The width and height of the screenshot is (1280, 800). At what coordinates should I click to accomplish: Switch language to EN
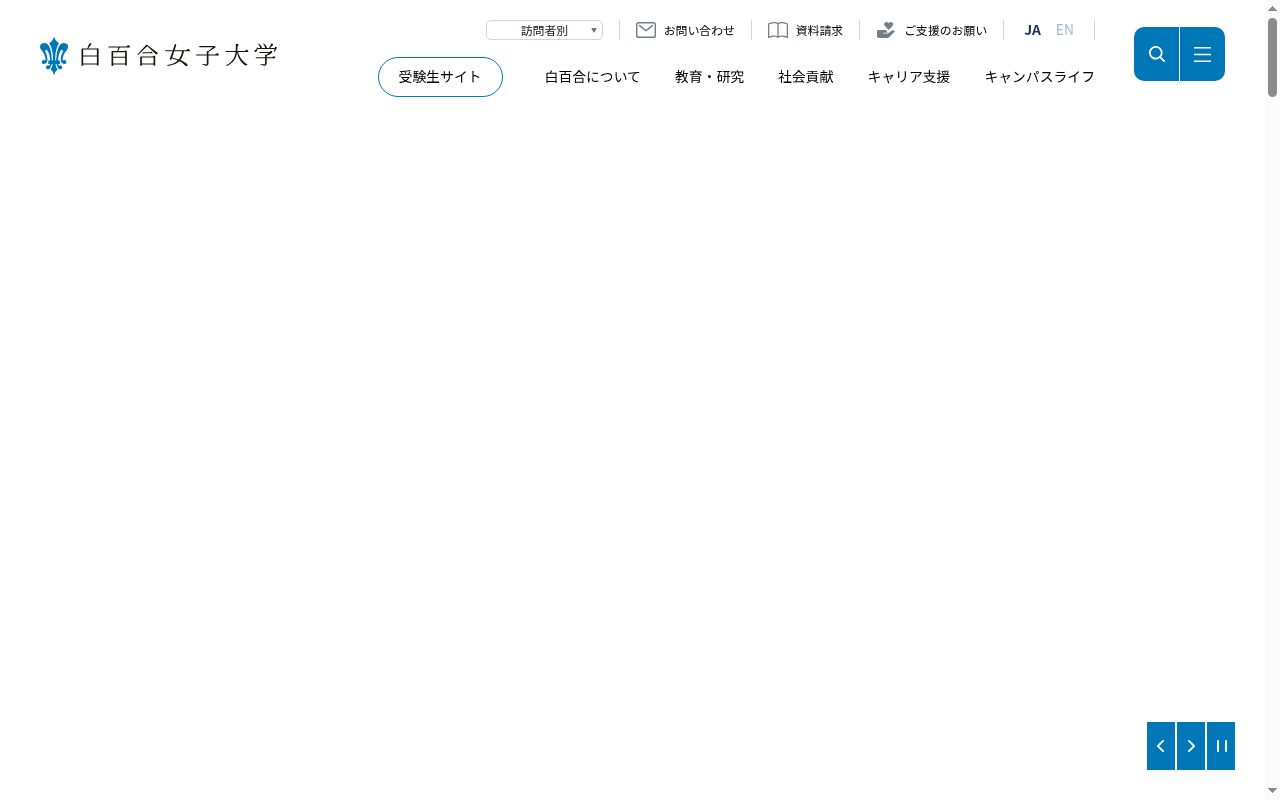coord(1065,30)
